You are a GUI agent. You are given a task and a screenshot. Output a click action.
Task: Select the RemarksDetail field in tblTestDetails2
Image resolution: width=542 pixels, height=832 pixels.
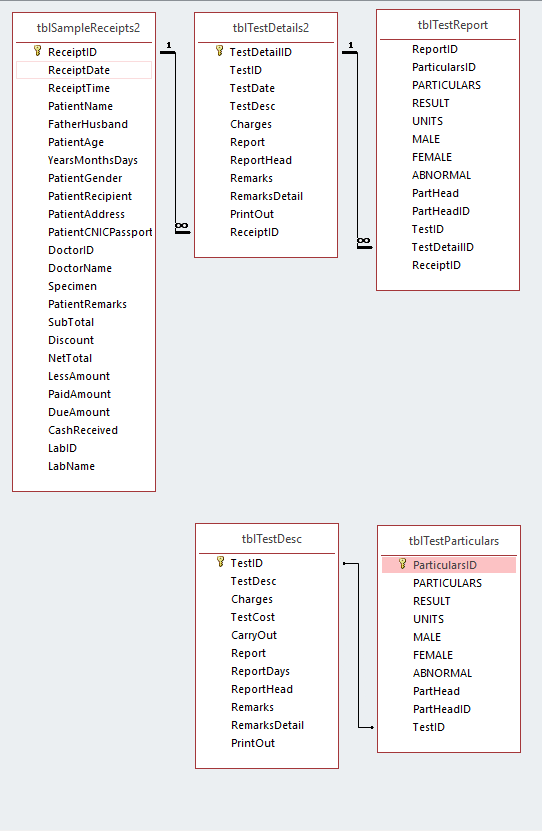266,196
